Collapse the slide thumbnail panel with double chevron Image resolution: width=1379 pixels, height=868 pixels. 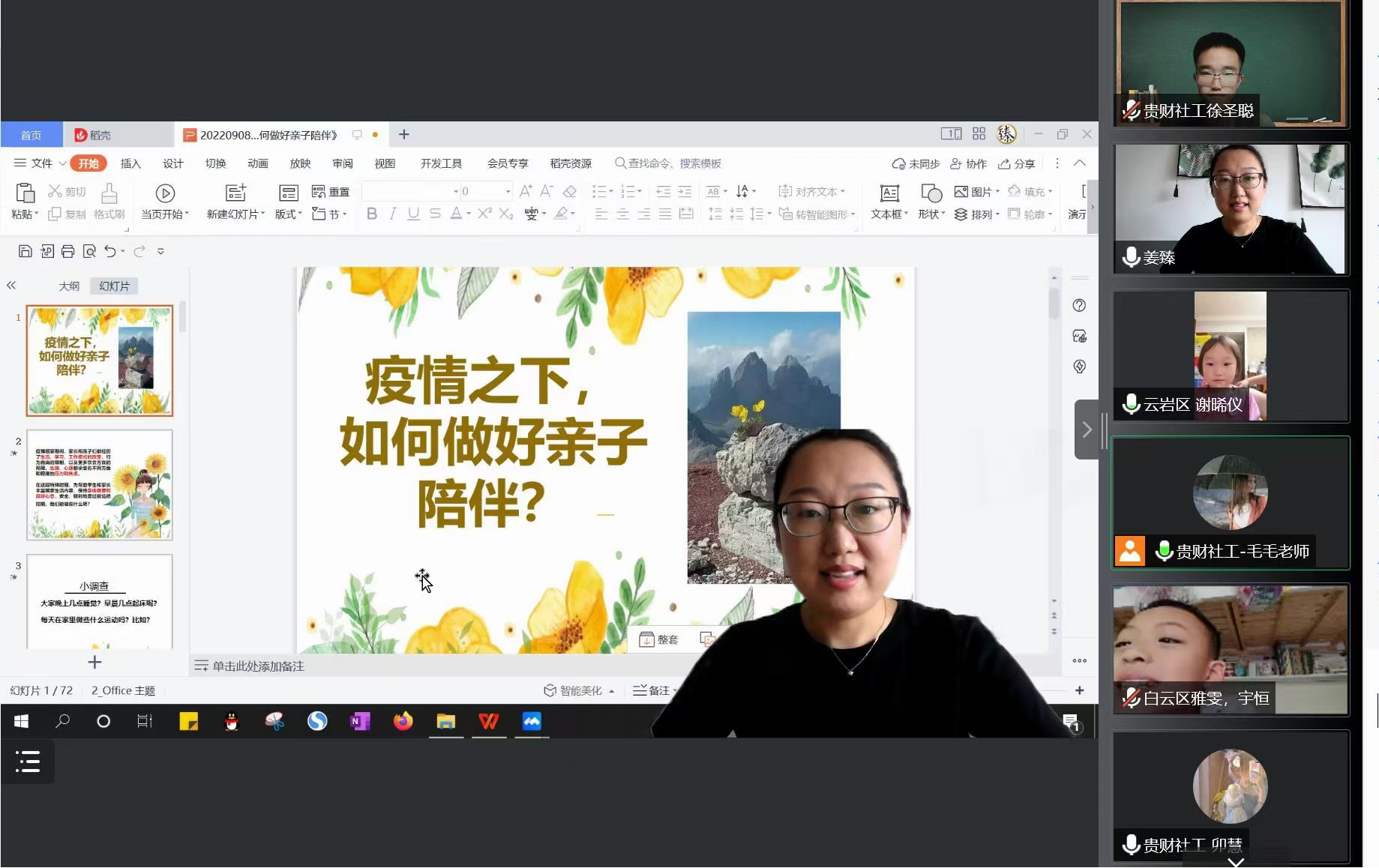point(11,286)
